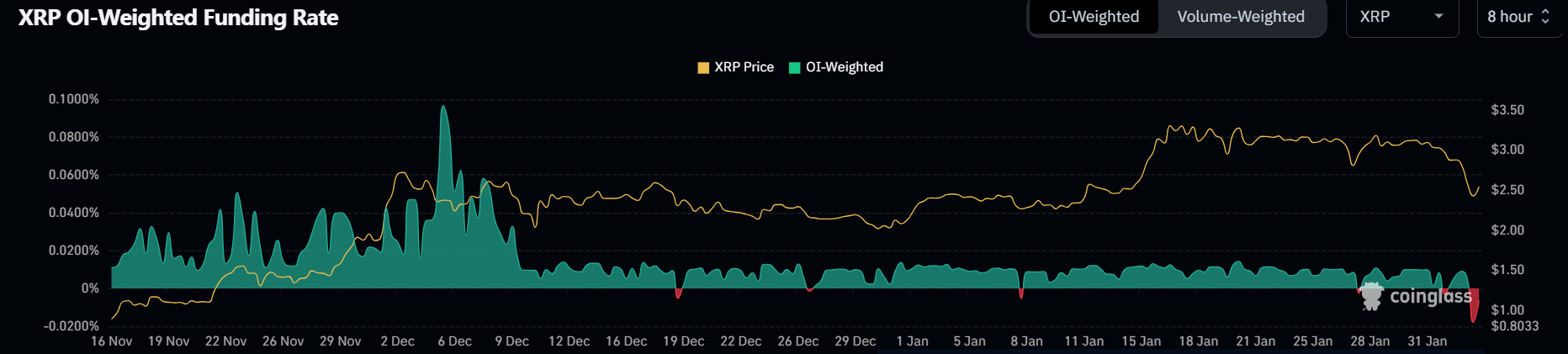Click the 19 Nov date label
This screenshot has height=354, width=1568.
(168, 341)
